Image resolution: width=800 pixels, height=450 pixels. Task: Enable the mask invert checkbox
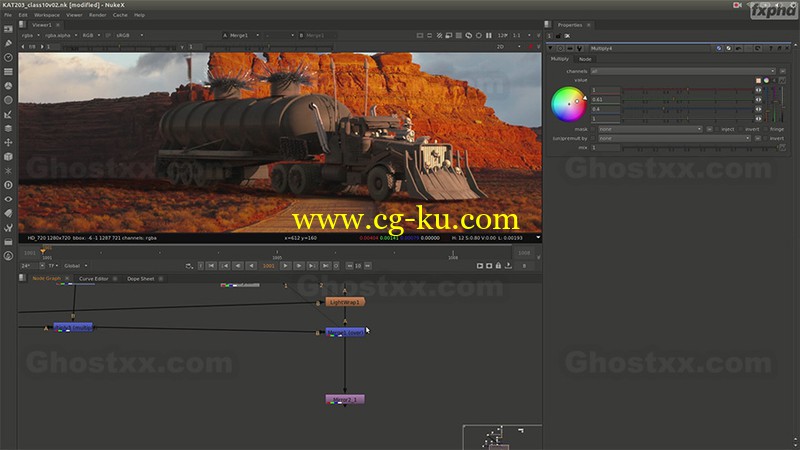(740, 130)
